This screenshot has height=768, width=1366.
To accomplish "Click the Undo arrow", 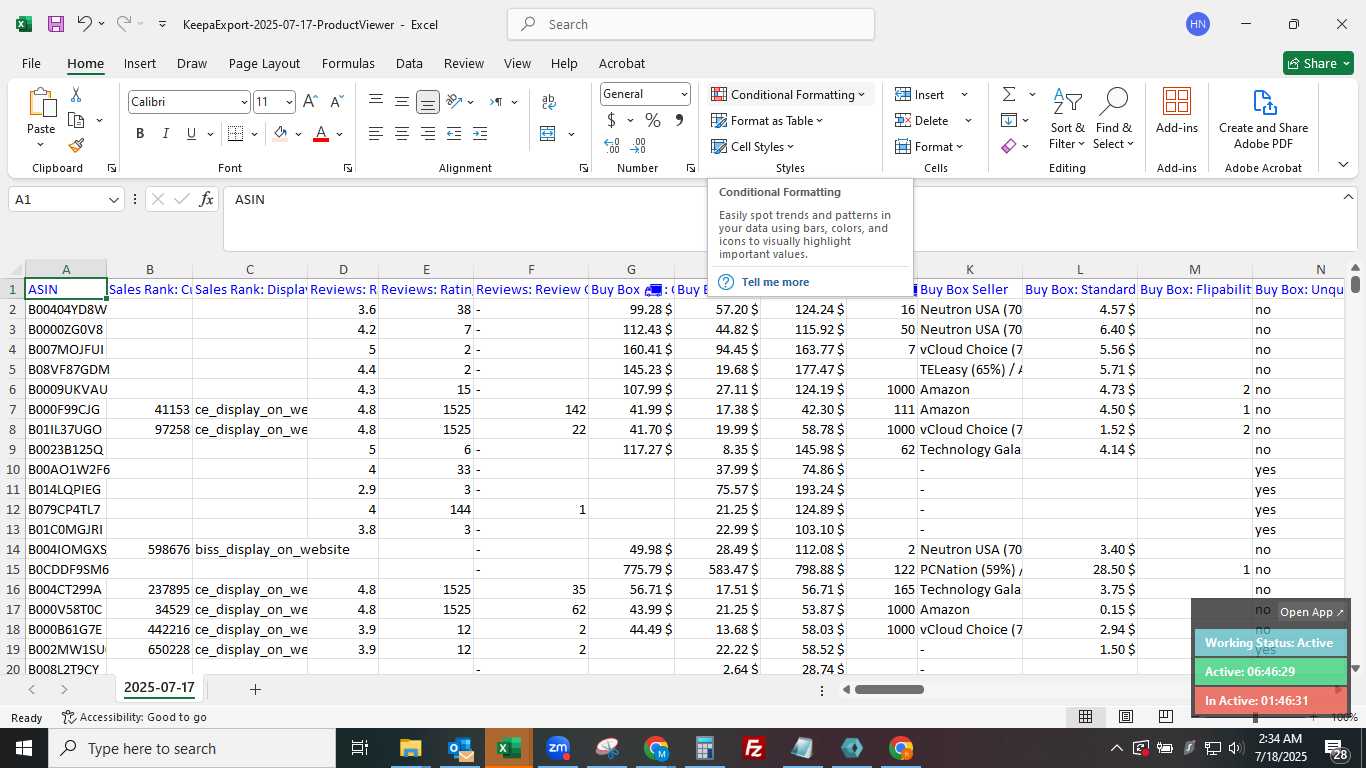I will pos(85,24).
